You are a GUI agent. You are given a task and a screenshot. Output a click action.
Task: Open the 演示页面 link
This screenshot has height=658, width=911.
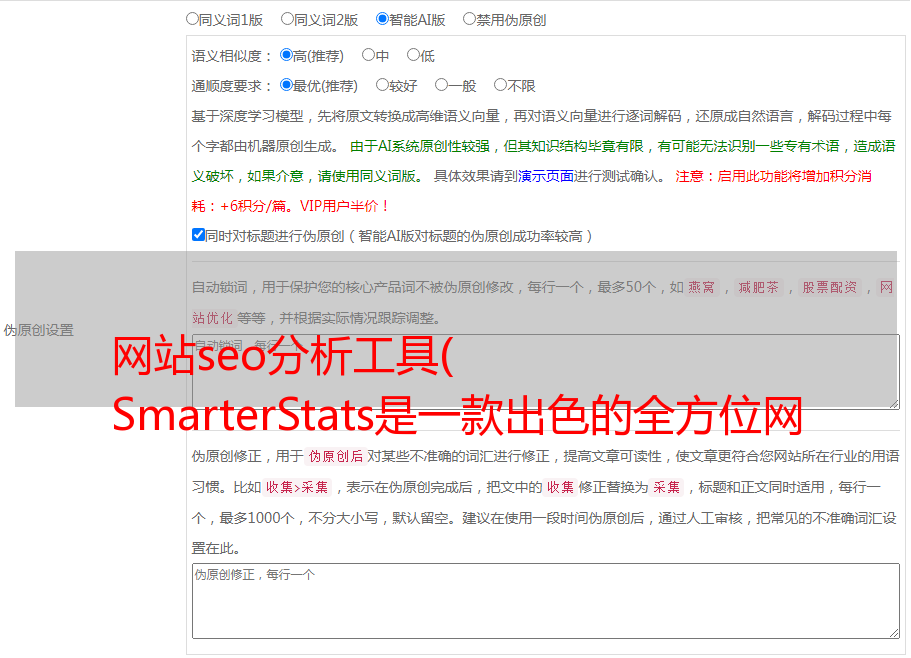(545, 176)
